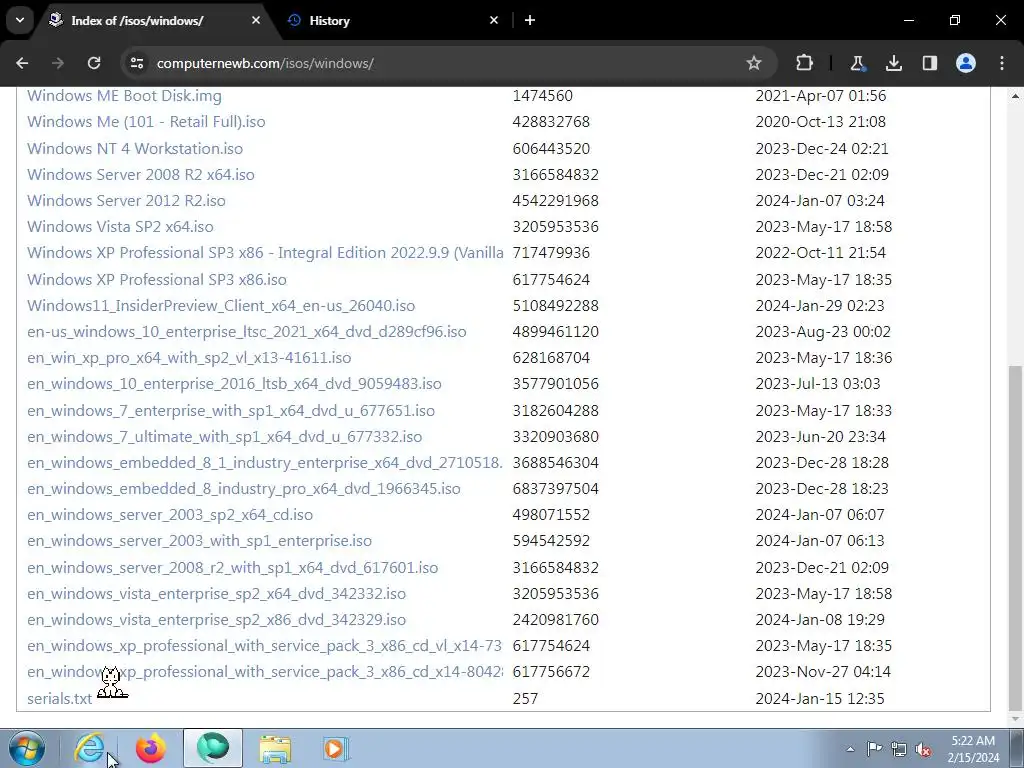Open Windows XP Integral Edition 2022.9.9 link

tap(265, 253)
